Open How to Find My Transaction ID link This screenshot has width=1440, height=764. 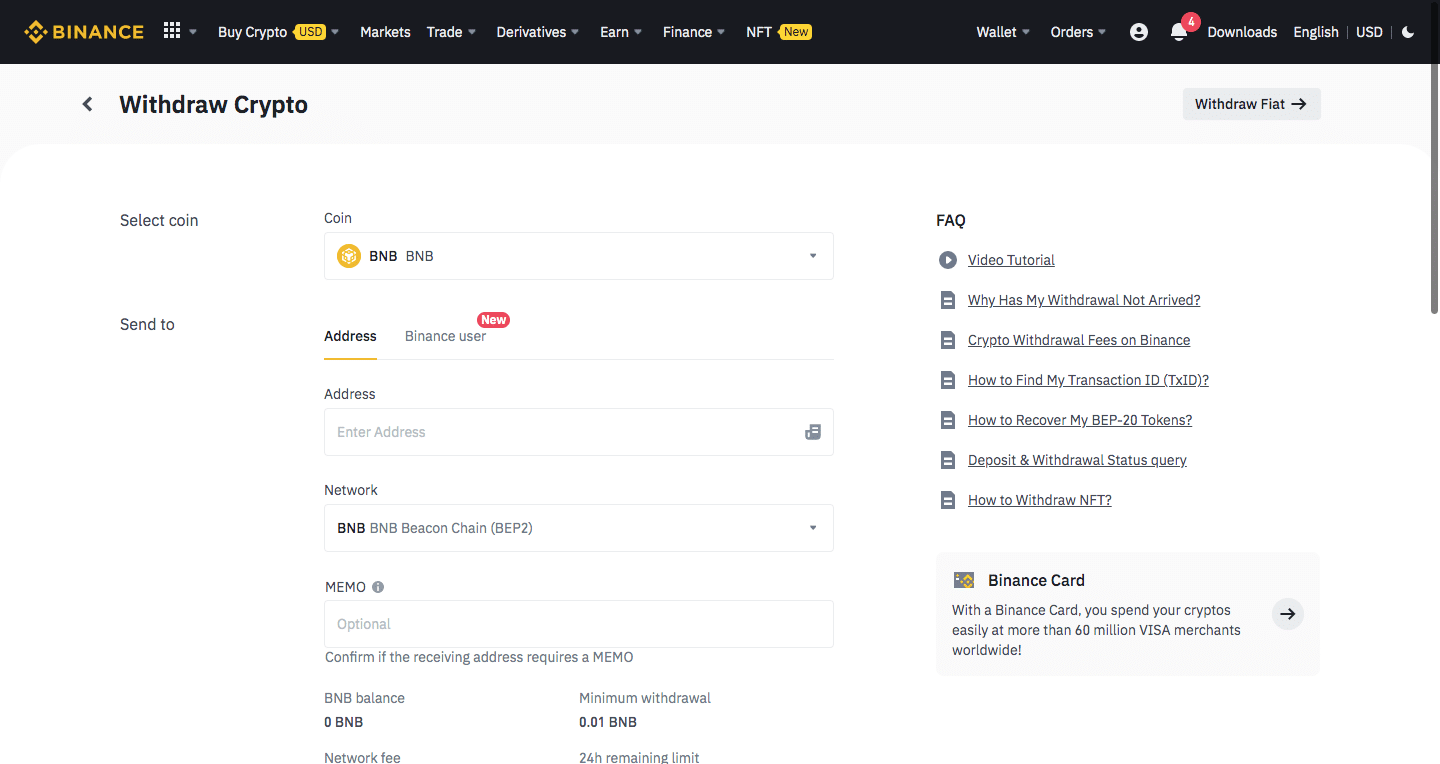(1088, 380)
